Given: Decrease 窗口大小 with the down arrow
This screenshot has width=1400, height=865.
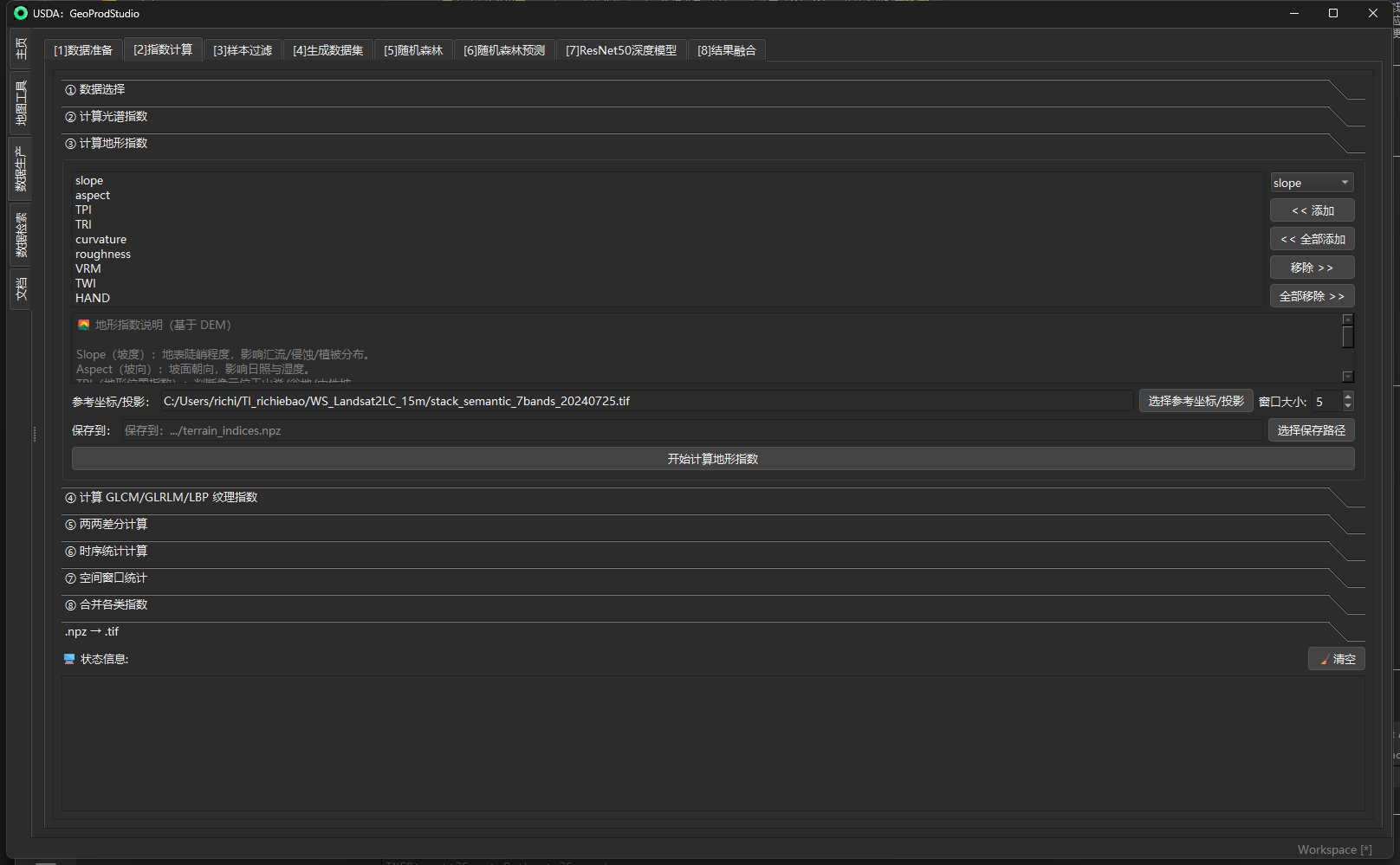Looking at the screenshot, I should click(x=1347, y=406).
